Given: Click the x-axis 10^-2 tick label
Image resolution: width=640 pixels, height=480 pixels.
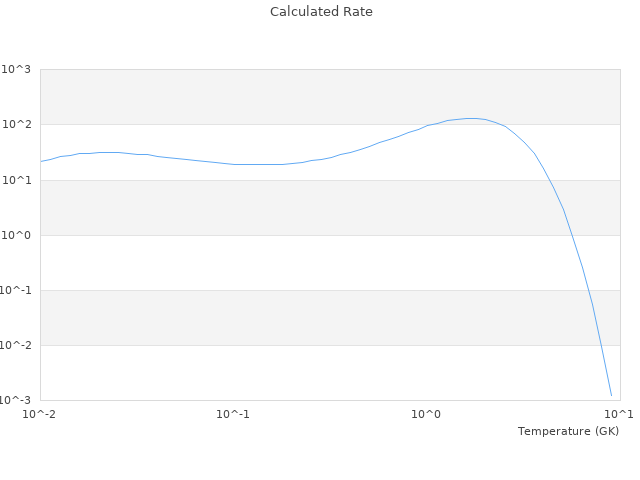Looking at the screenshot, I should point(40,414).
